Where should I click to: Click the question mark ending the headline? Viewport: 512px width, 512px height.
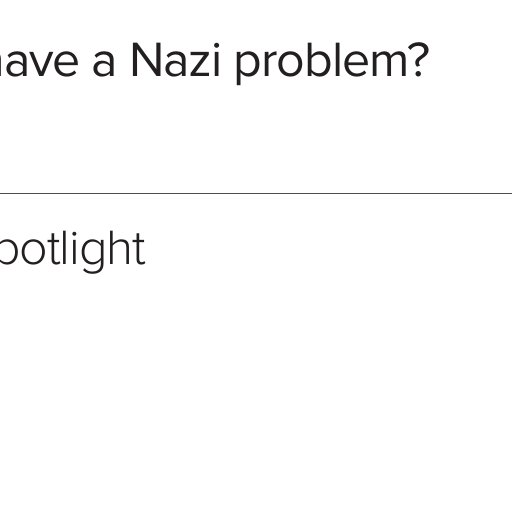[419, 60]
